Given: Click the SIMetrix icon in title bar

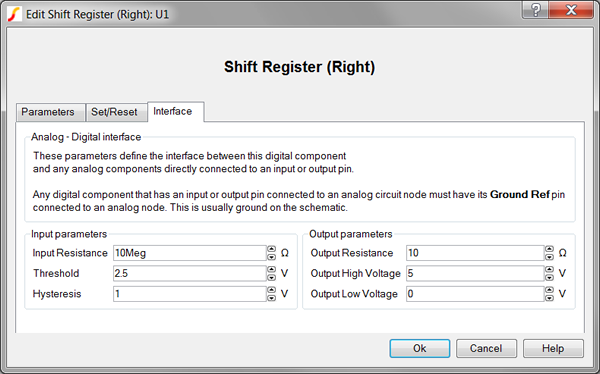Looking at the screenshot, I should point(15,14).
